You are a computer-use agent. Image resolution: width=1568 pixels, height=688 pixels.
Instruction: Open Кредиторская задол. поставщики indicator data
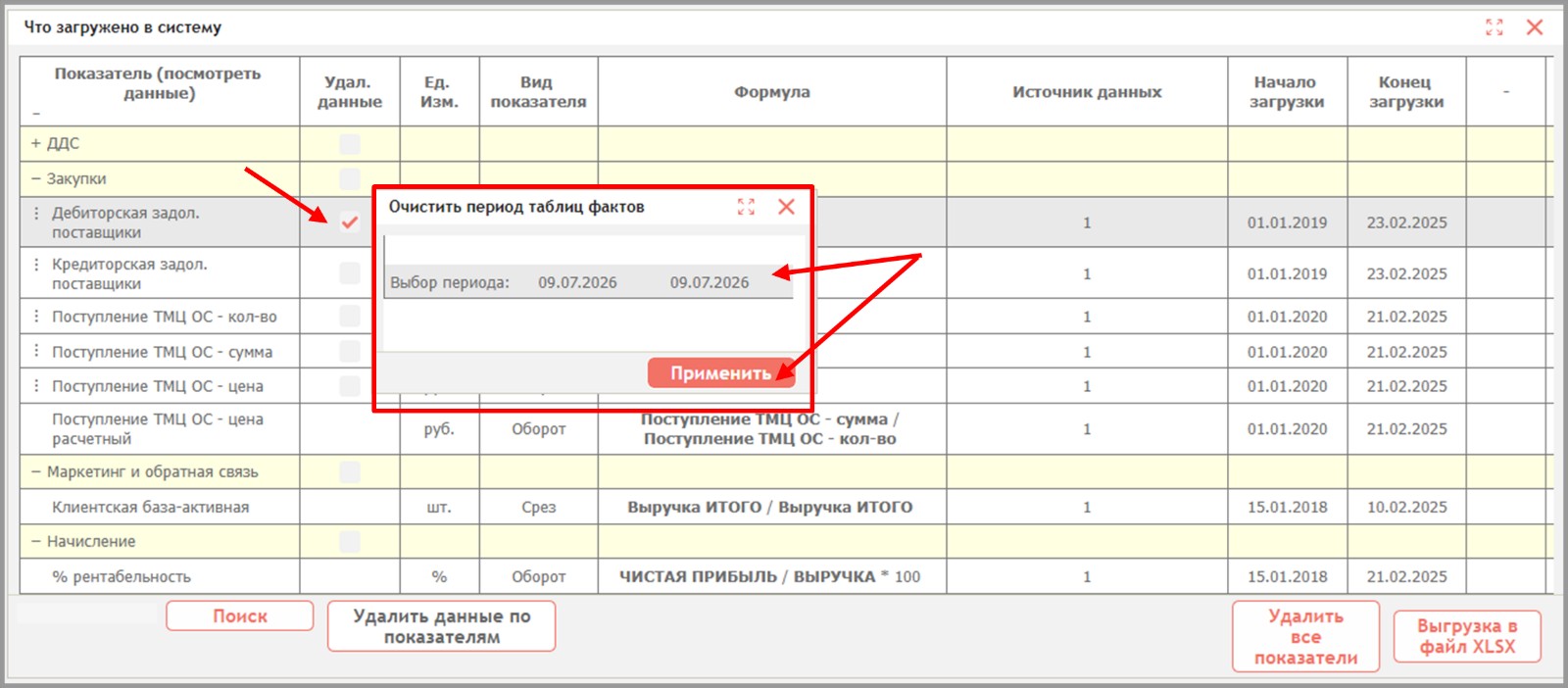coord(129,273)
